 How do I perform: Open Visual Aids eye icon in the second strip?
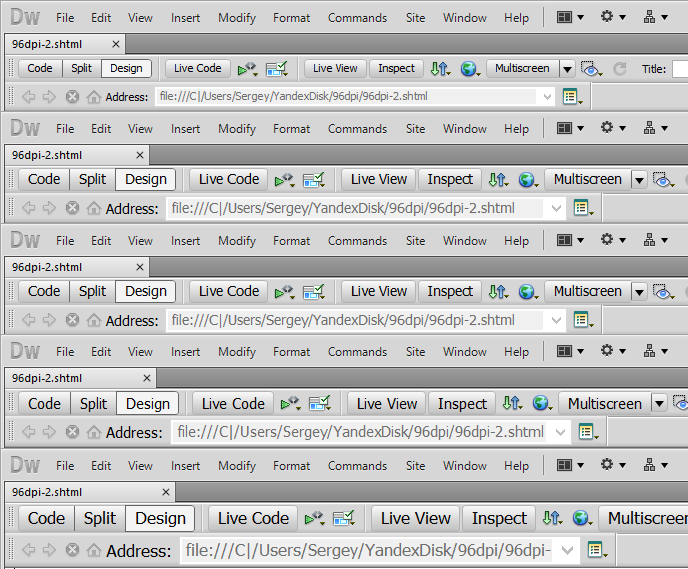[663, 180]
